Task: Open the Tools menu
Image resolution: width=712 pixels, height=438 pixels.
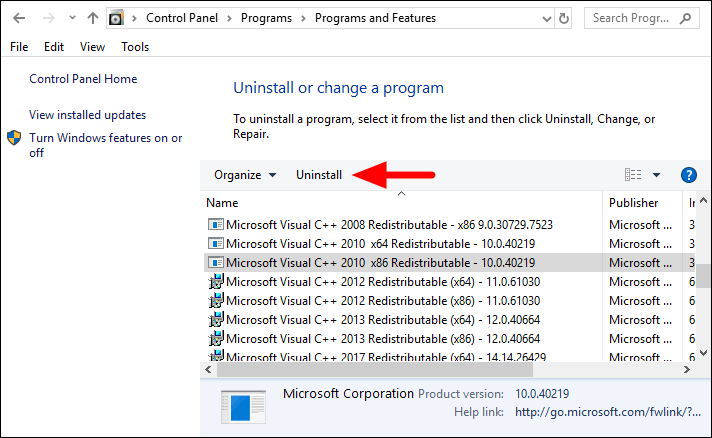Action: click(x=135, y=47)
